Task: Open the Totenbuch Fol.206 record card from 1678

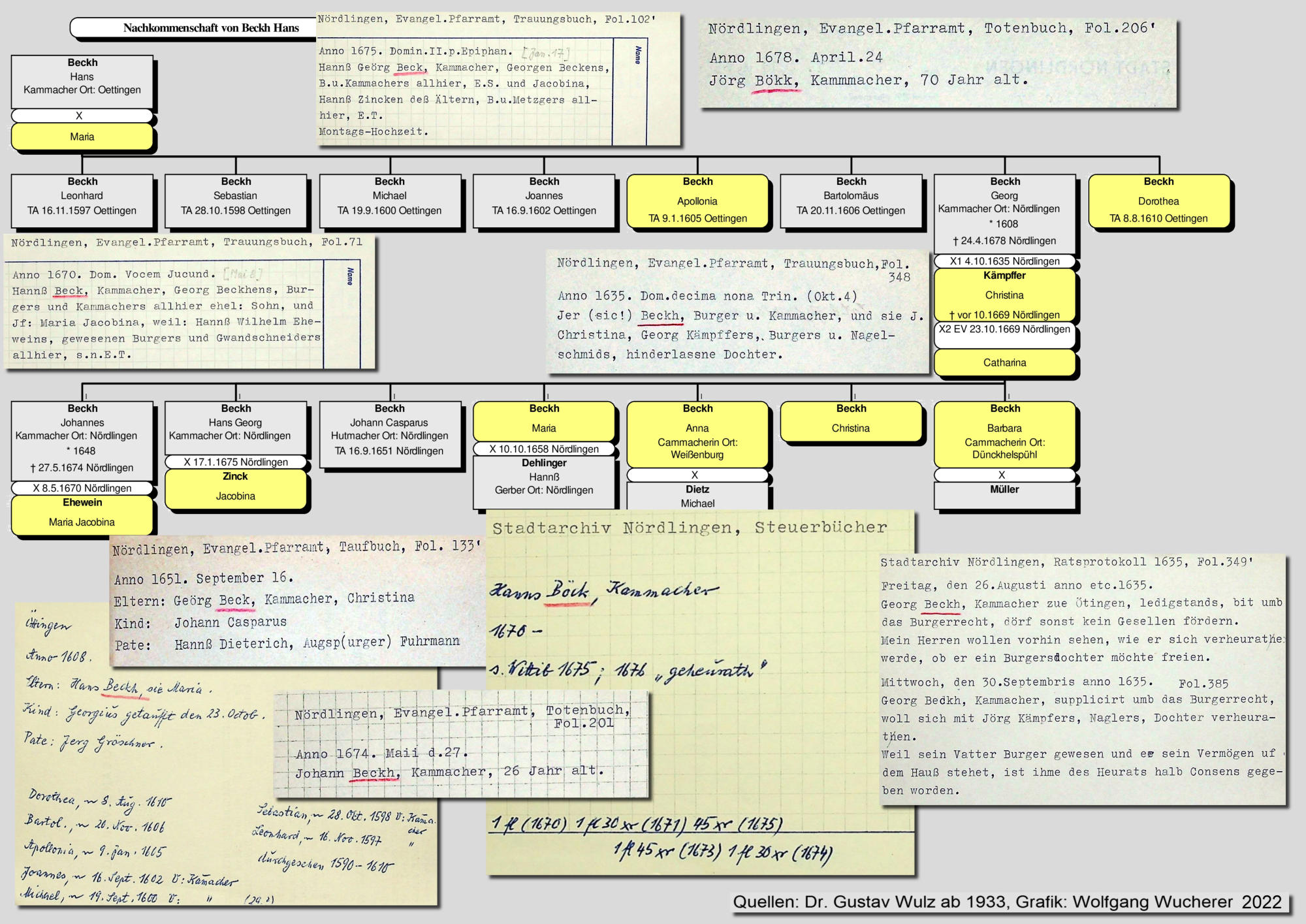Action: [x=938, y=62]
